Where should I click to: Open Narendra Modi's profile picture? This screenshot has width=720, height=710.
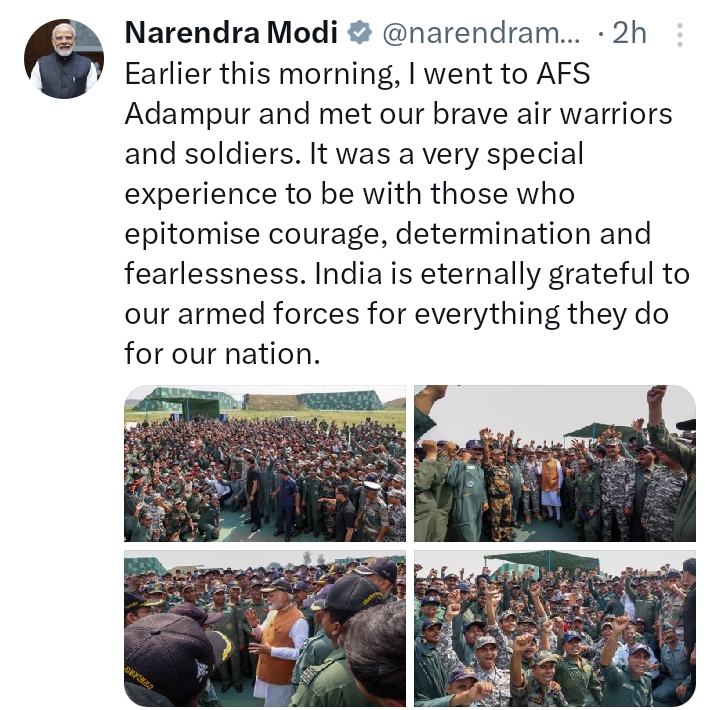(64, 59)
